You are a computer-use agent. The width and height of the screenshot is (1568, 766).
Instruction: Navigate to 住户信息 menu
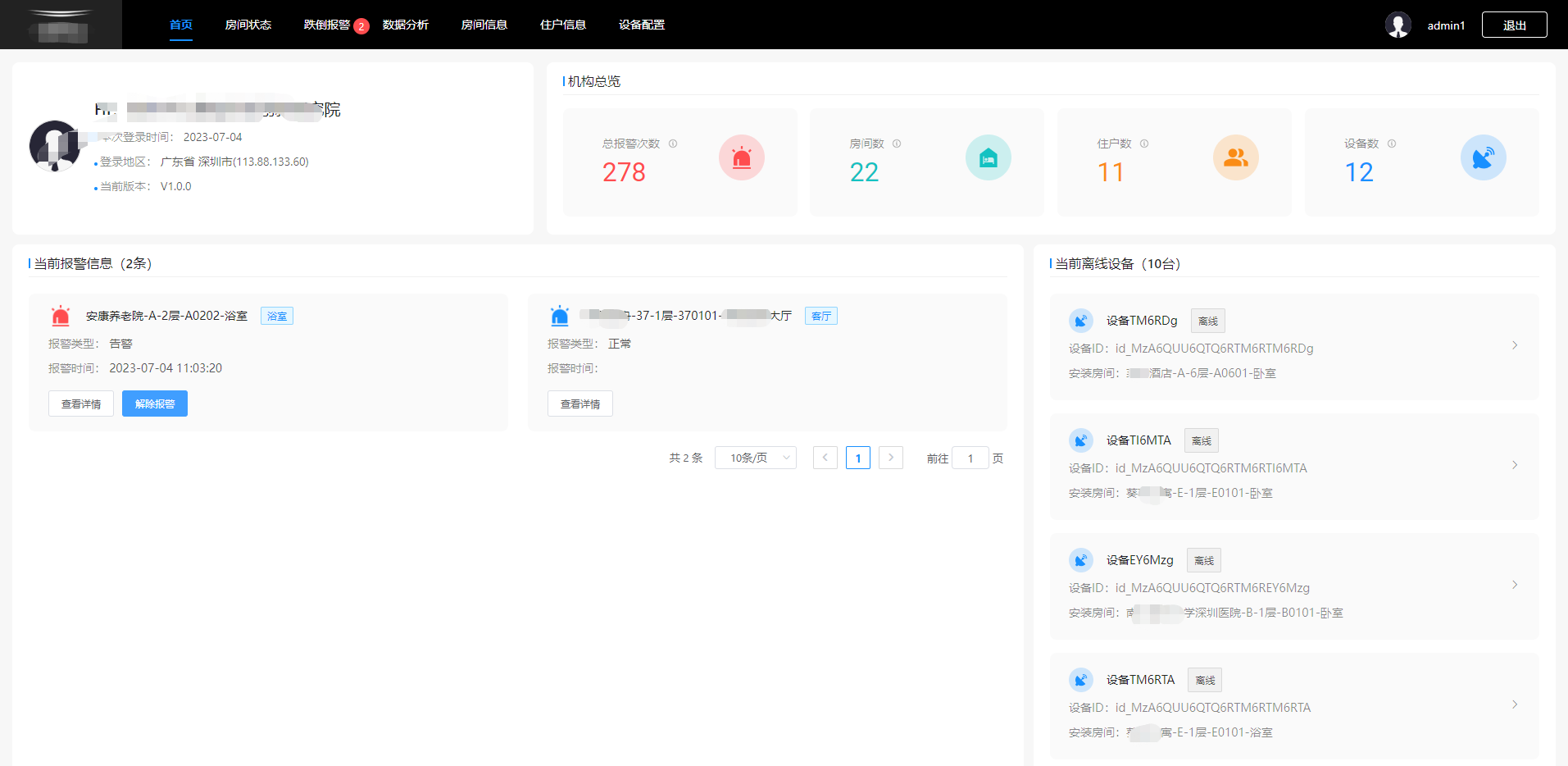tap(563, 25)
